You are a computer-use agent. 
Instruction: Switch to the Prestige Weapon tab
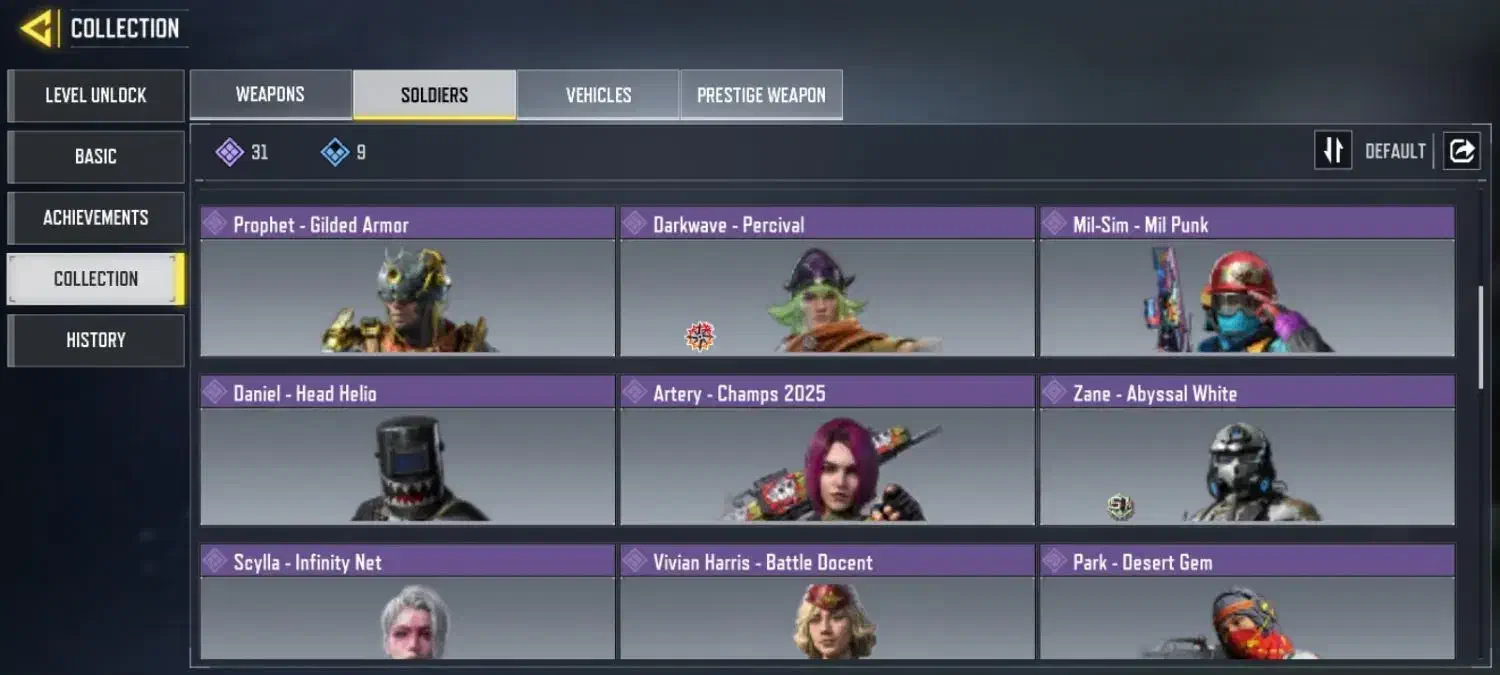(x=761, y=95)
